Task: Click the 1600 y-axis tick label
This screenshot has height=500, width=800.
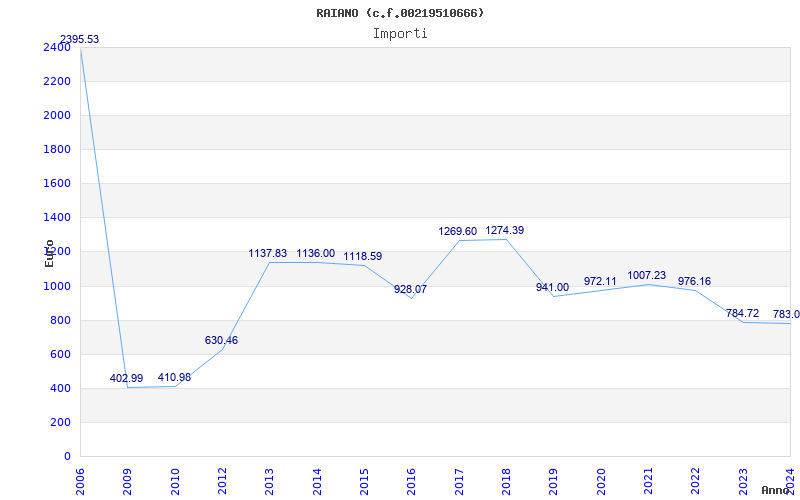Action: pyautogui.click(x=57, y=184)
